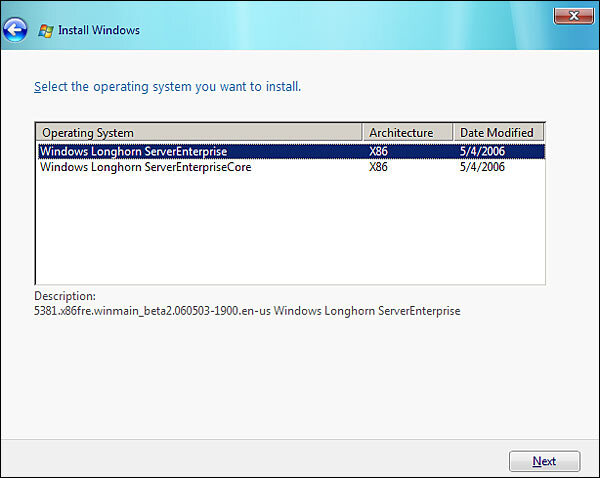The height and width of the screenshot is (478, 600).
Task: Click 5/4/2006 date in ServerEnterpriseCore row
Action: (482, 167)
